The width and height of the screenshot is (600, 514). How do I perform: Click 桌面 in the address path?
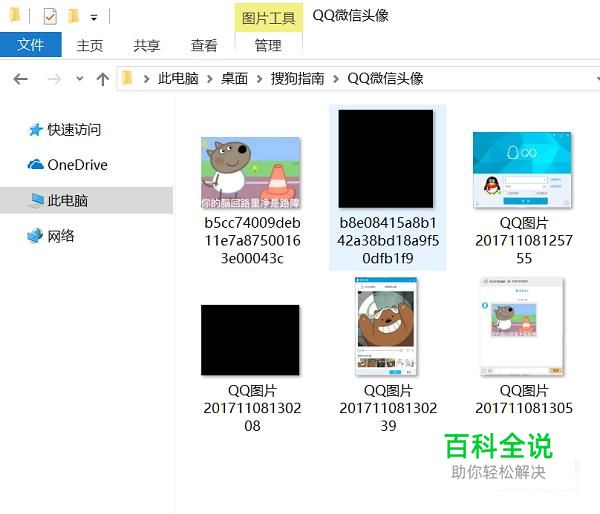point(234,79)
